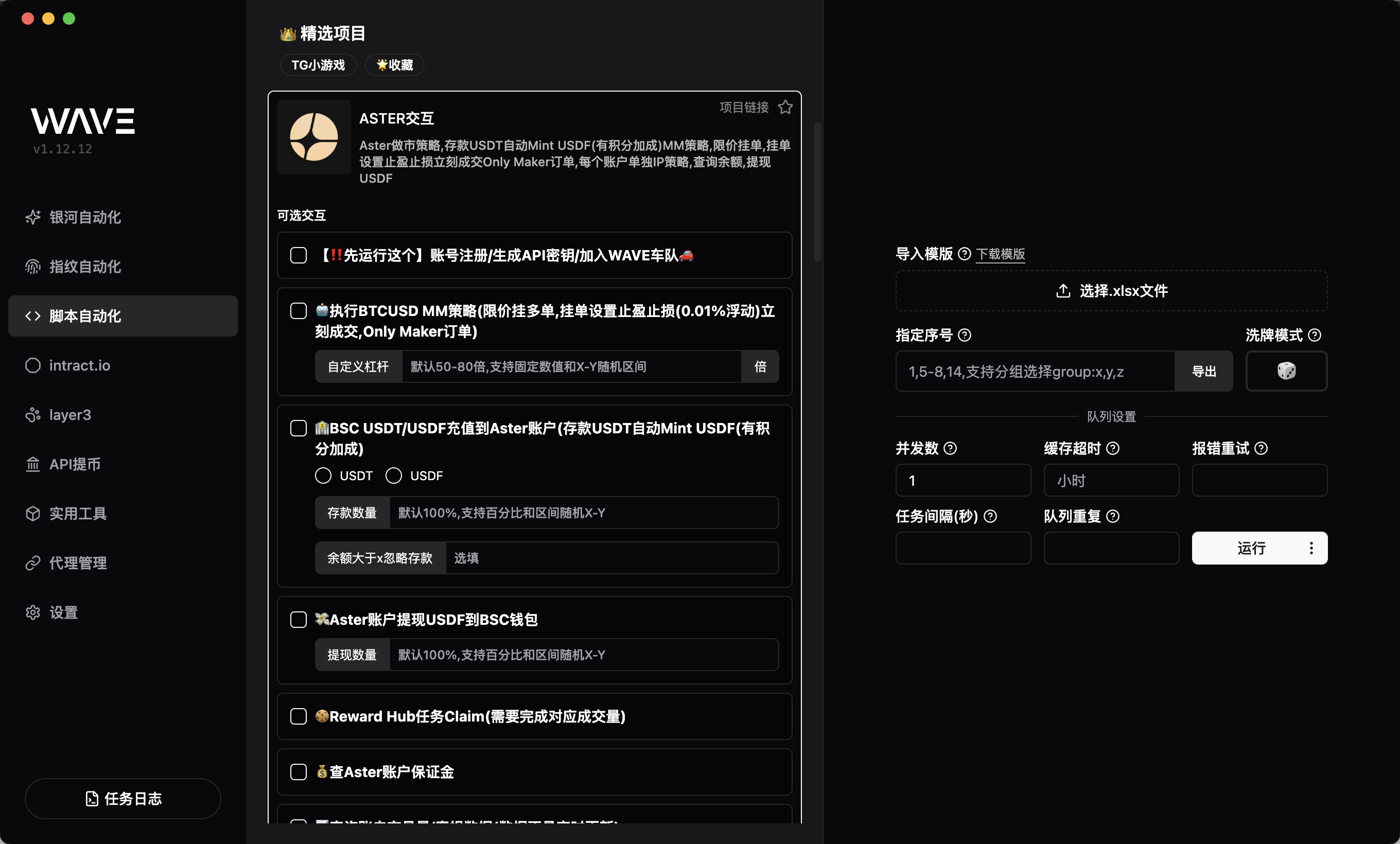Click the dice icon under 洗牌模式
The image size is (1400, 844).
[1286, 371]
